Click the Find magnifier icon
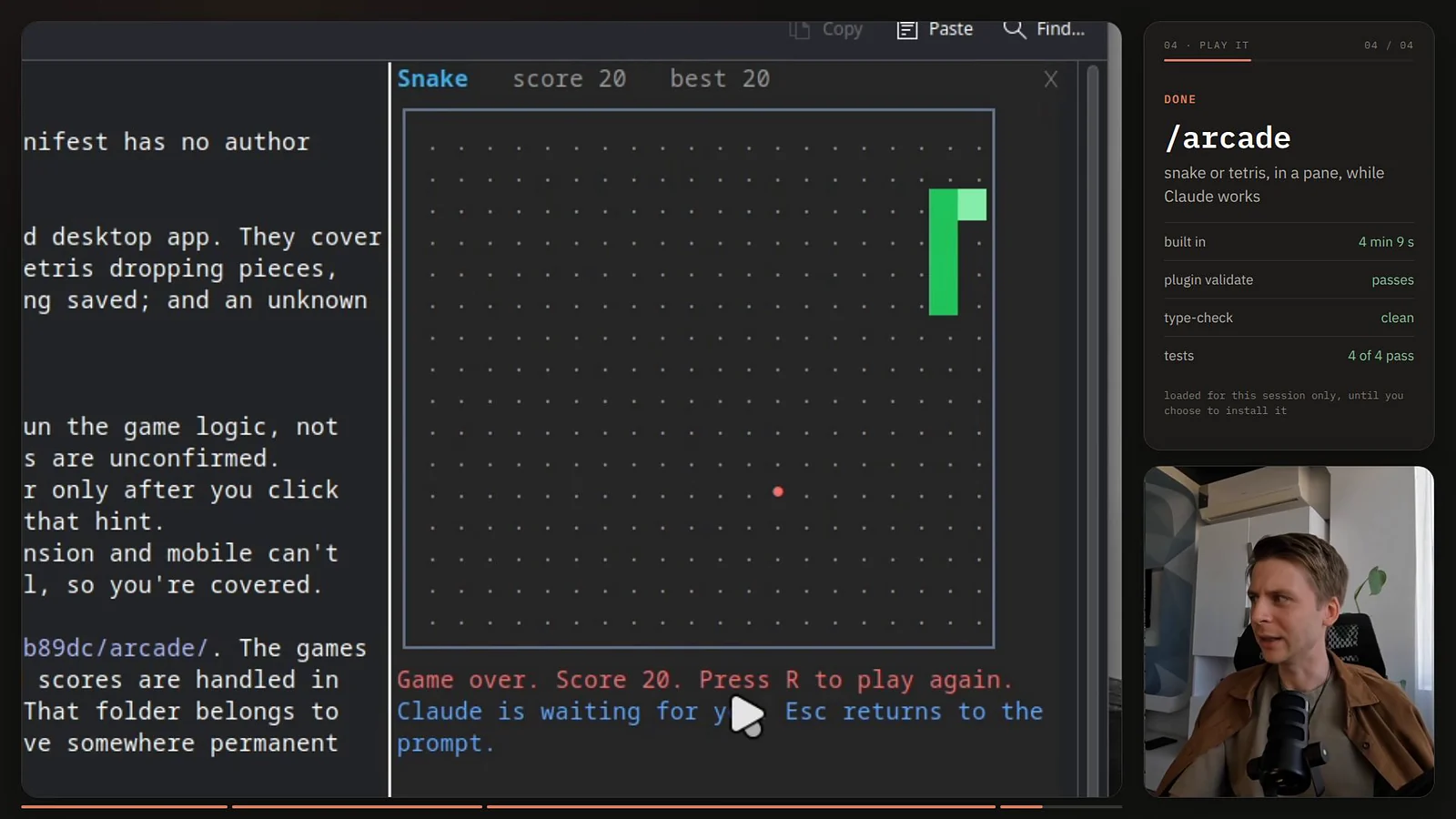 pyautogui.click(x=1015, y=29)
